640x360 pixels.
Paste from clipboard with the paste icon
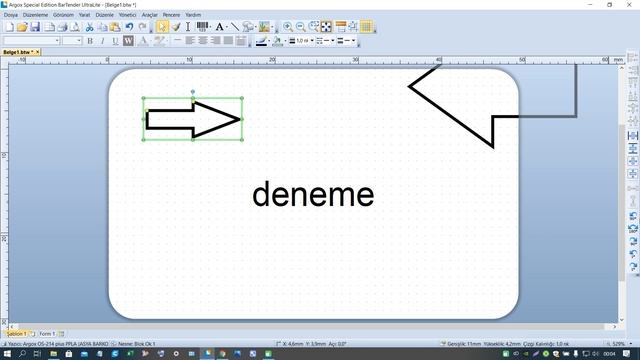coord(116,27)
